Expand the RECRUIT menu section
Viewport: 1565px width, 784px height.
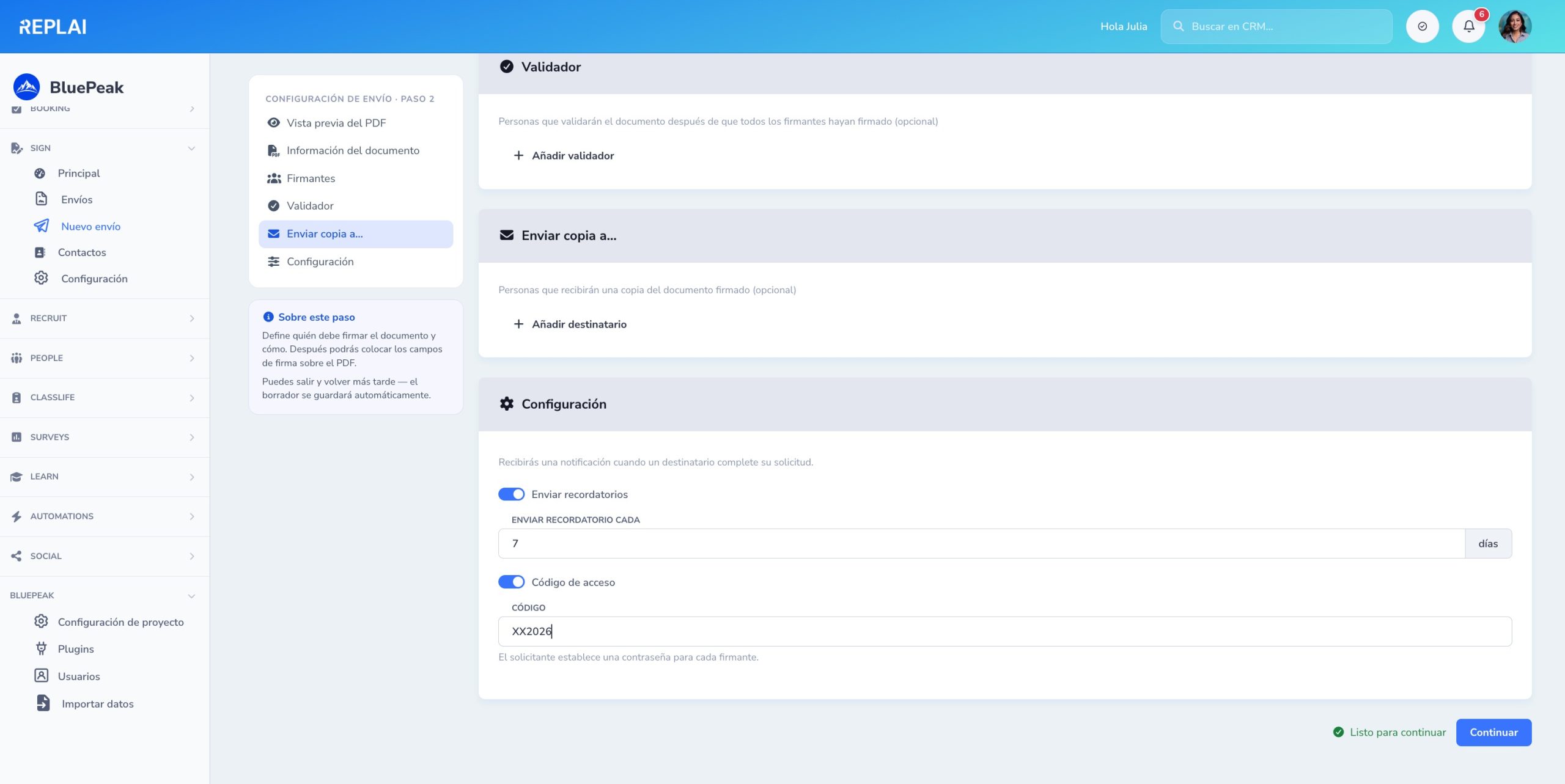(105, 318)
